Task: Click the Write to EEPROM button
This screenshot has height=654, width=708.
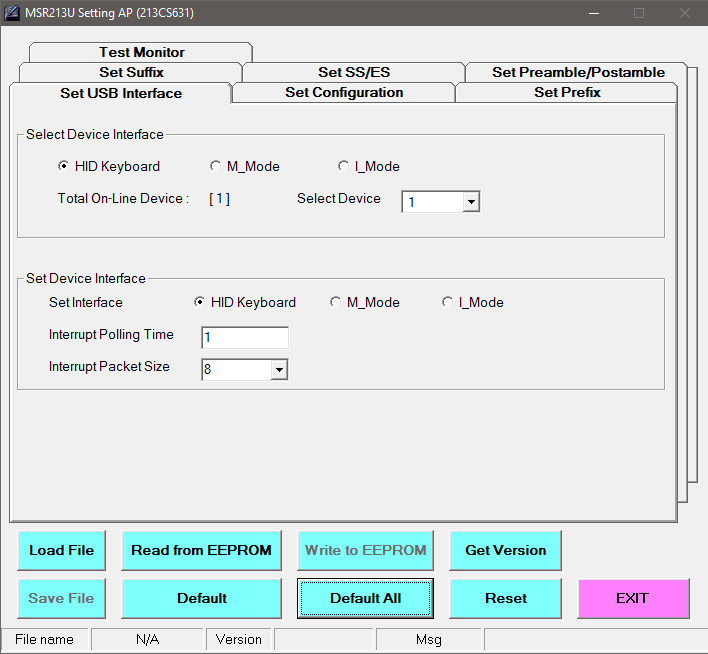Action: tap(365, 550)
